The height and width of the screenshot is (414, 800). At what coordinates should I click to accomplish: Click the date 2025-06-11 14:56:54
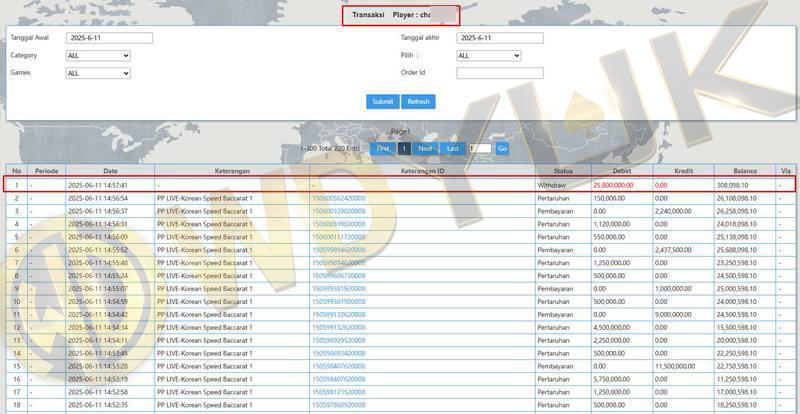tap(98, 198)
